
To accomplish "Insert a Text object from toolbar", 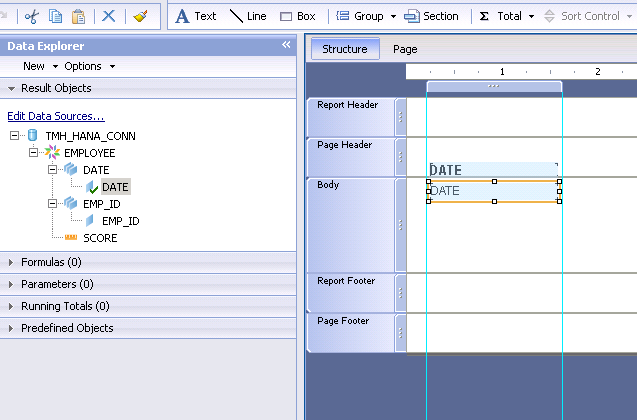I will pos(196,16).
